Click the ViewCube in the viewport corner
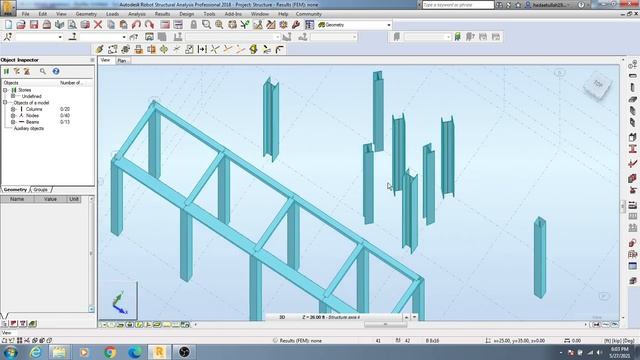Screen dimensions: 640x360 coord(598,86)
